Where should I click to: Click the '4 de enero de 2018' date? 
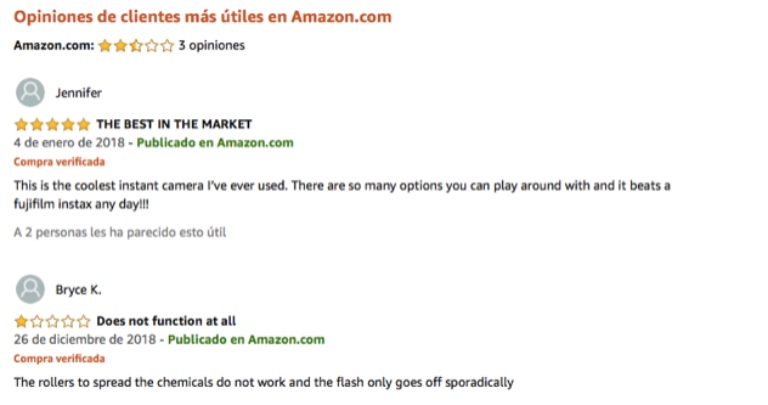69,142
